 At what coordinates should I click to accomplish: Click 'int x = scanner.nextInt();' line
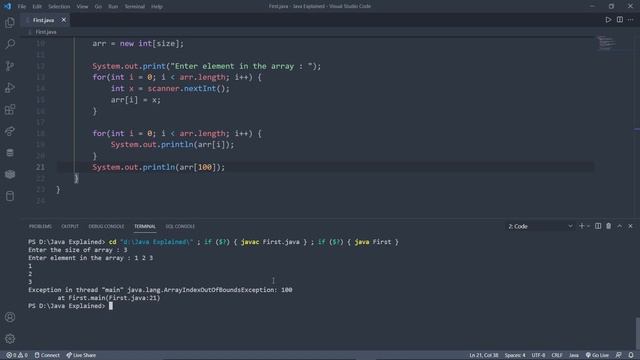click(x=170, y=88)
